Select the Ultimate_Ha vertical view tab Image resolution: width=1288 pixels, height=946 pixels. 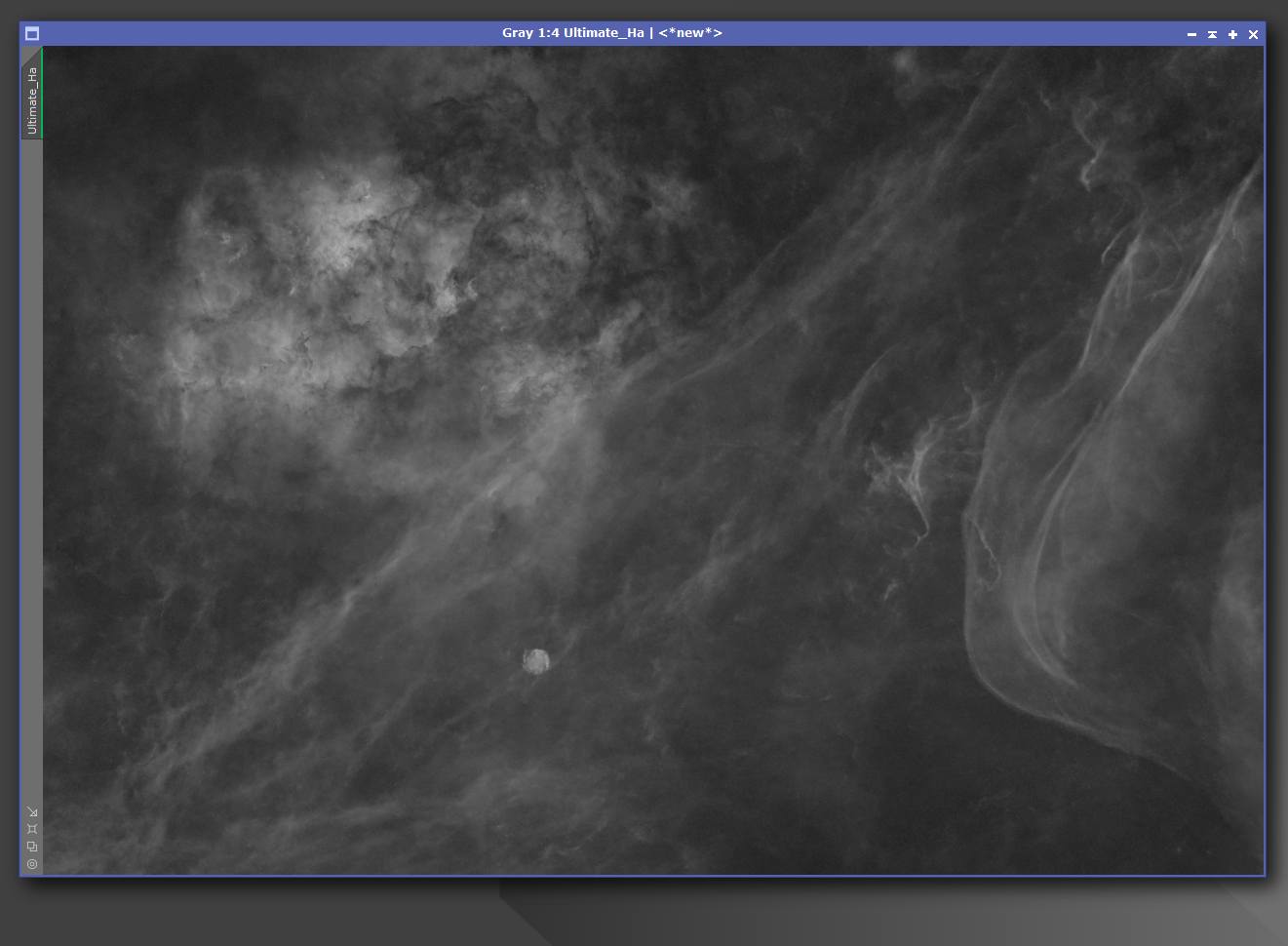[32, 99]
